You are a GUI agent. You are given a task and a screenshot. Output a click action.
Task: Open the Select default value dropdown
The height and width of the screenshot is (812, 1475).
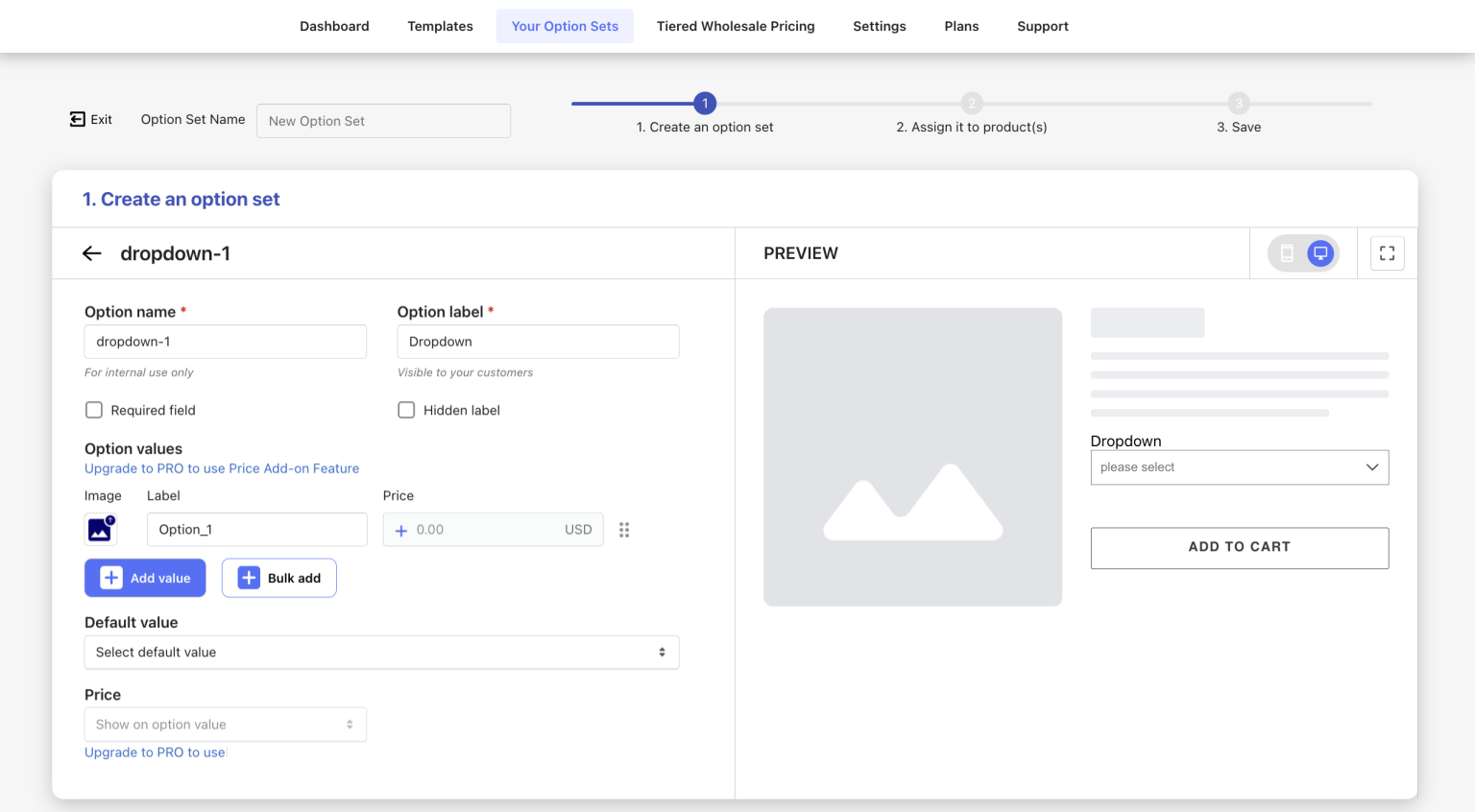pos(380,652)
